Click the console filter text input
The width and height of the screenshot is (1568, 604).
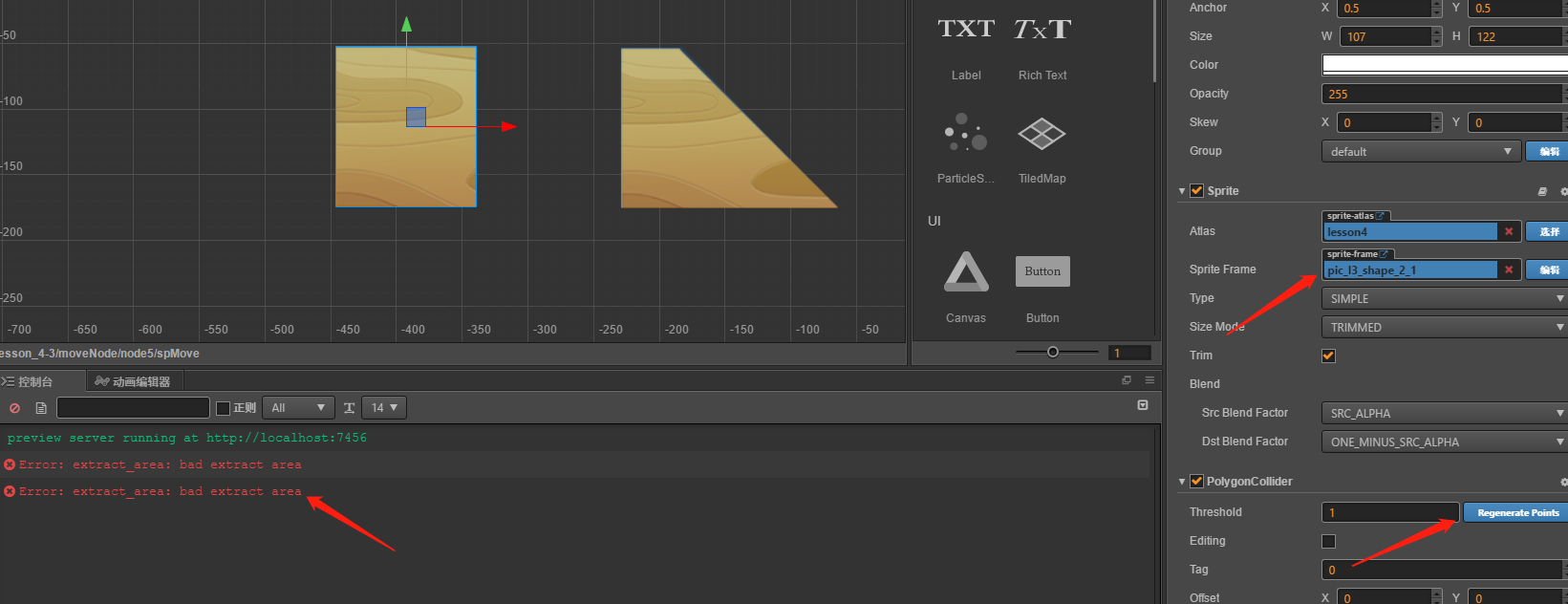tap(133, 408)
